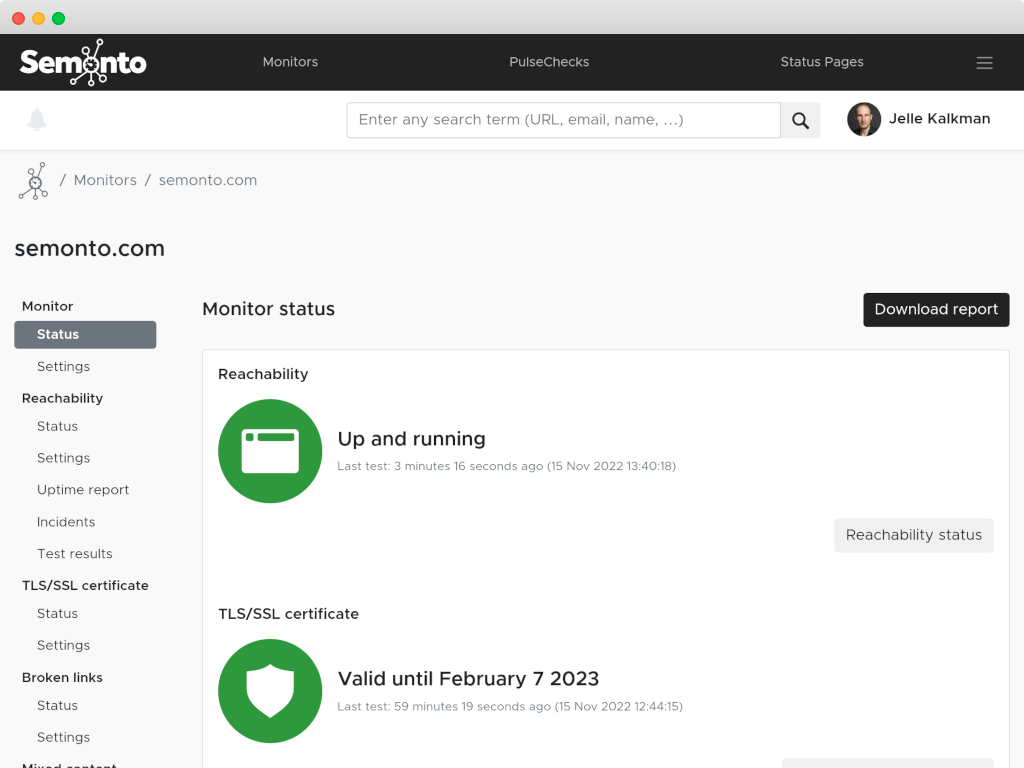Click the Reachability status button
This screenshot has height=768, width=1024.
coord(913,535)
